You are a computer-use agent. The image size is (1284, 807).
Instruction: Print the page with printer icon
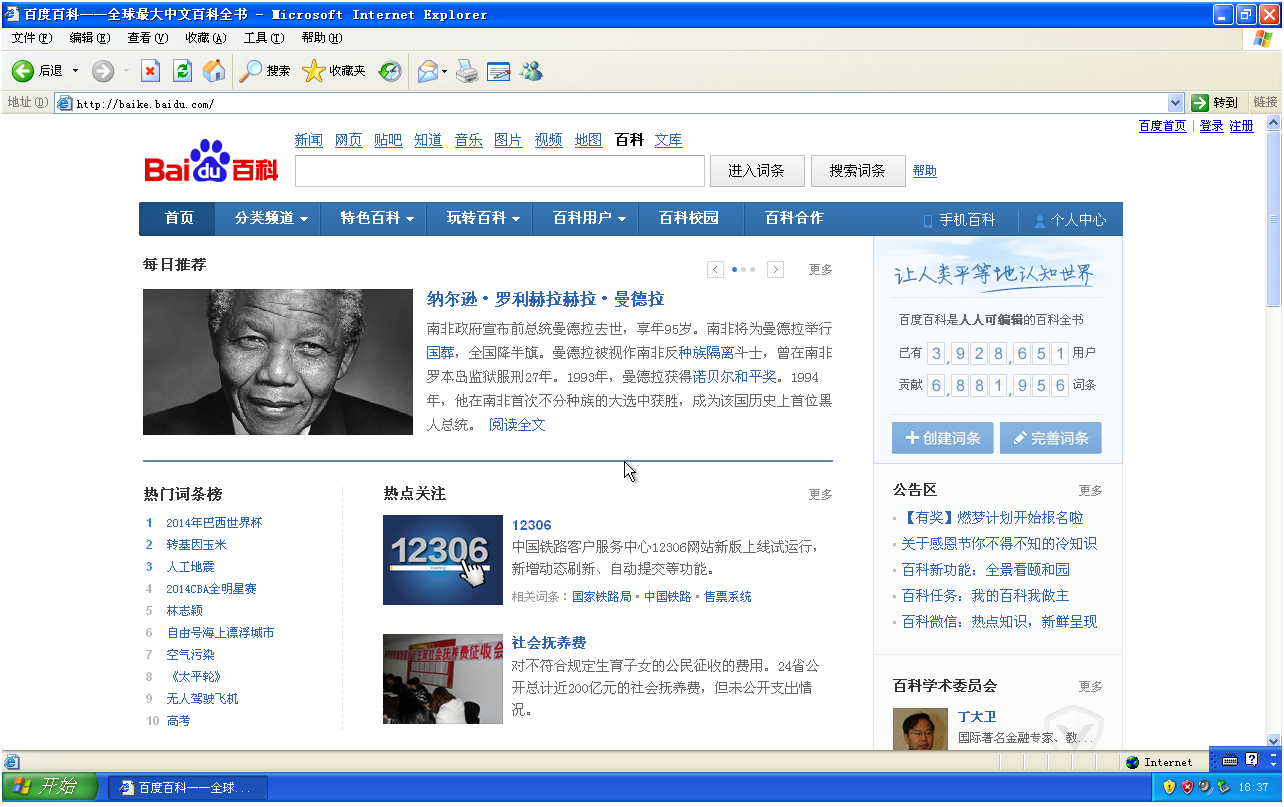(x=467, y=71)
